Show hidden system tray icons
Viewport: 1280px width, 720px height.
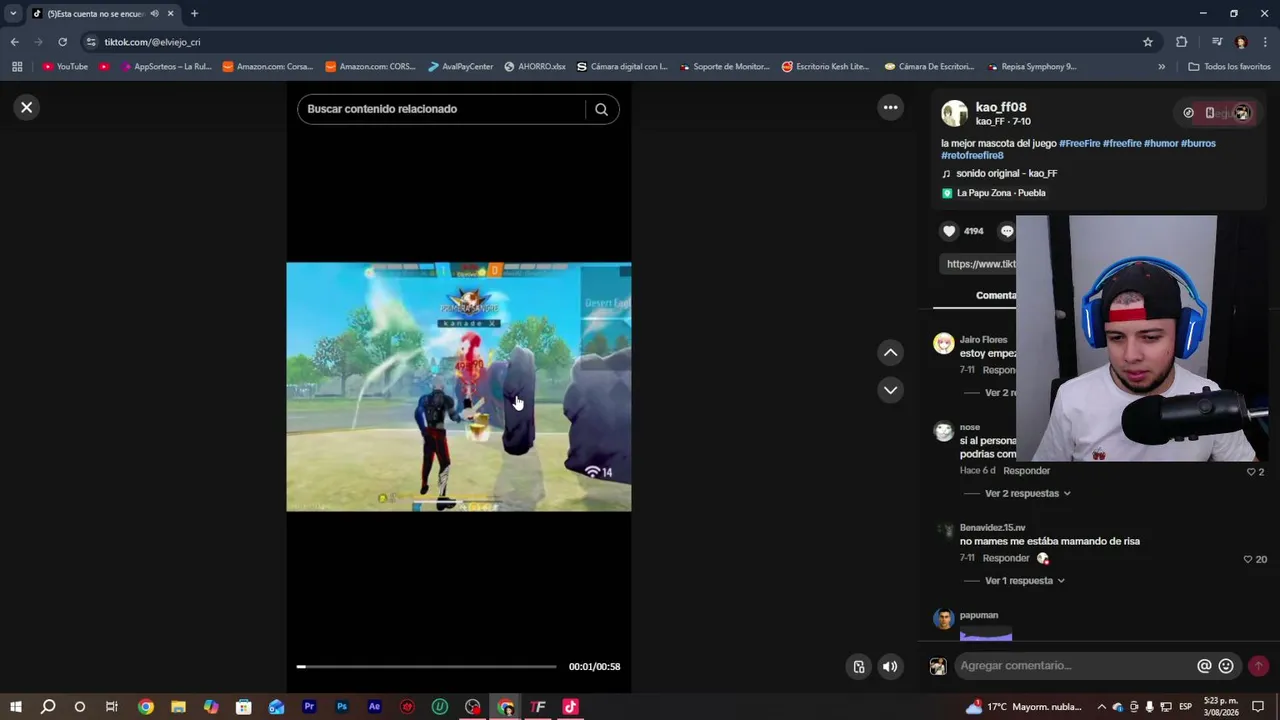[x=1101, y=707]
